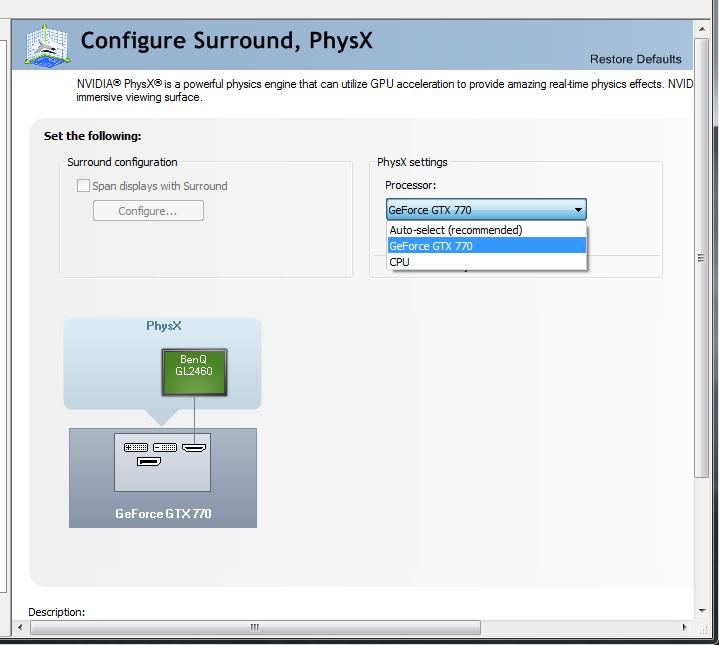Click the BenQ GL2460 monitor thumbnail
Screen dimensions: 719x645
pos(194,372)
